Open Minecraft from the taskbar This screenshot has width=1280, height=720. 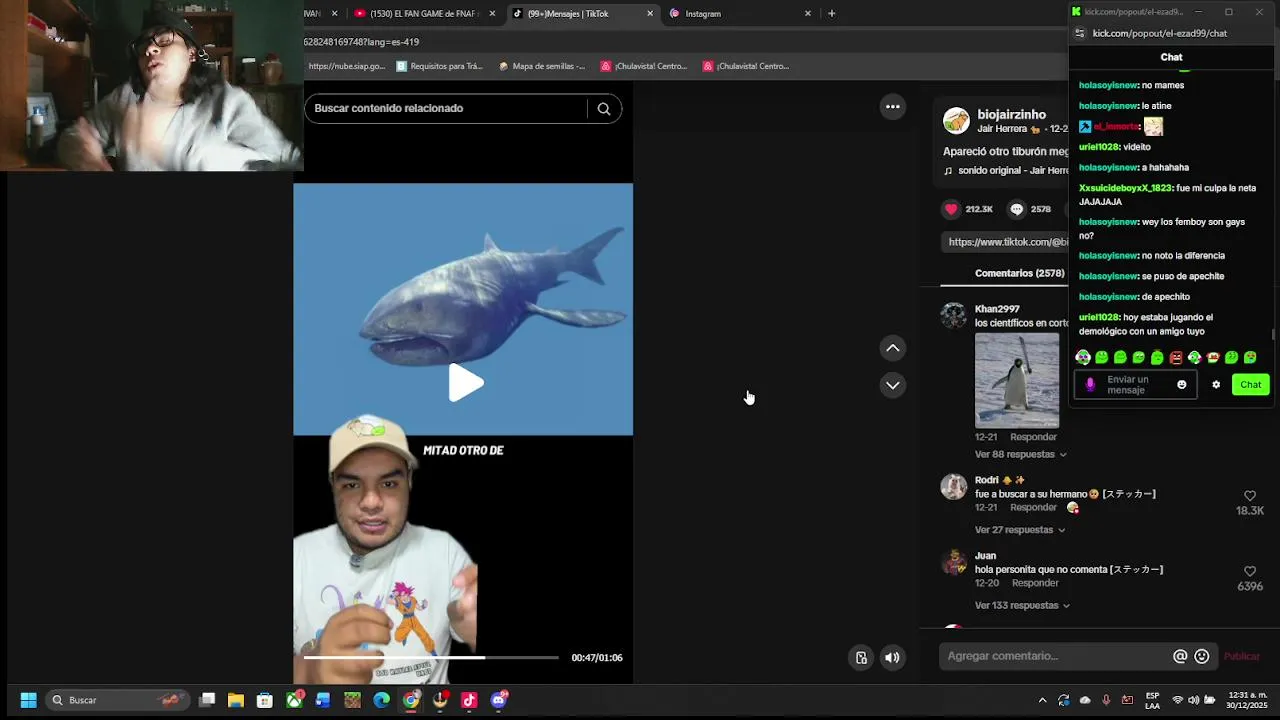tap(352, 700)
